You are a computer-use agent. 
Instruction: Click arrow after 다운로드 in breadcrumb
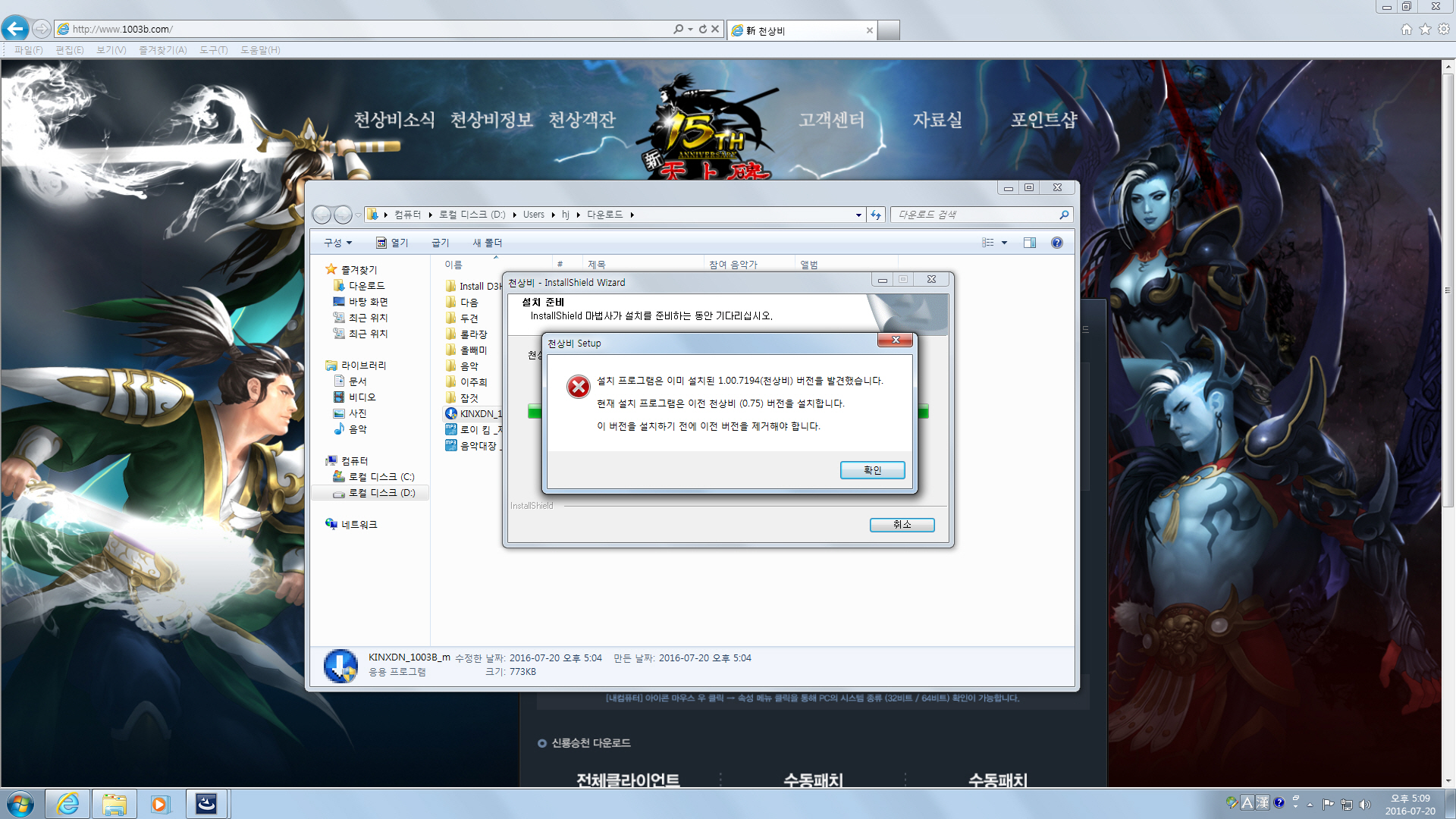(x=632, y=215)
